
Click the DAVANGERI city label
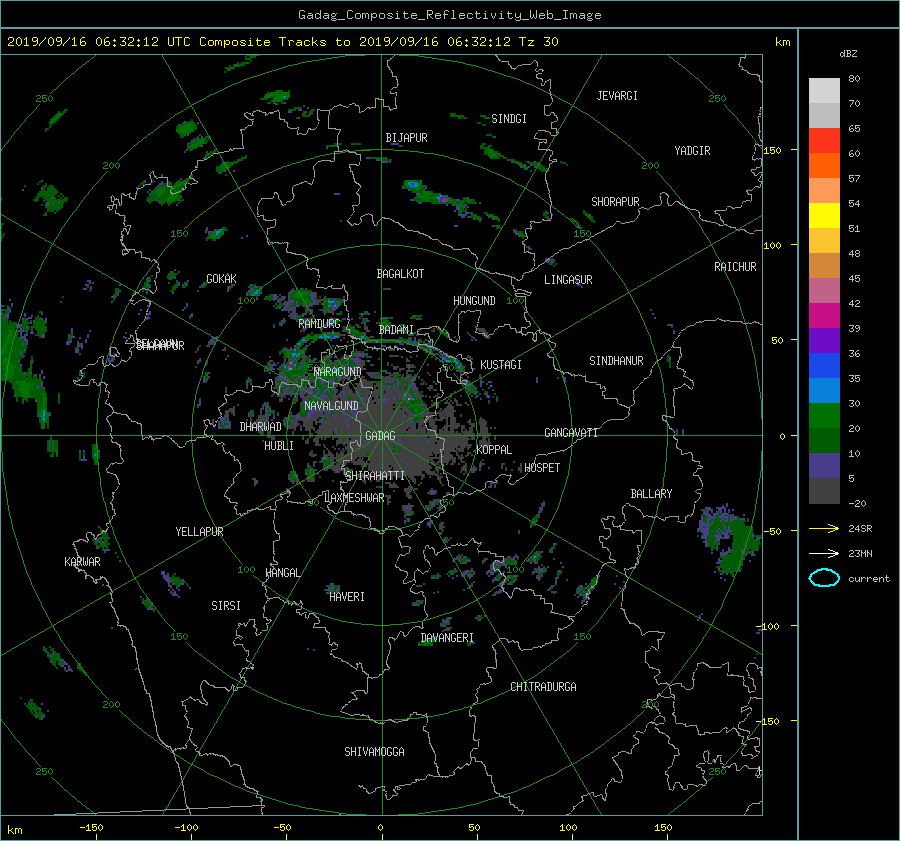click(447, 638)
